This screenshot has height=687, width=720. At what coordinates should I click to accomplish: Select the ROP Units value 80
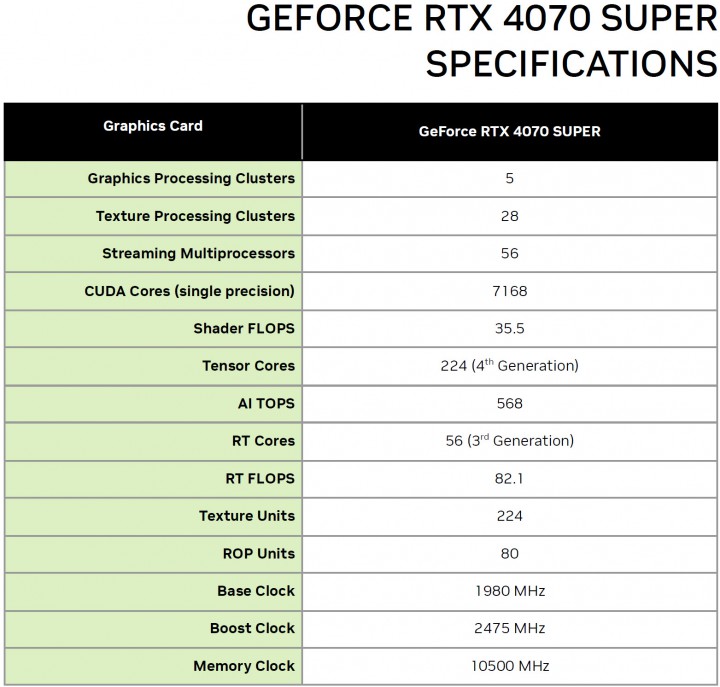509,553
